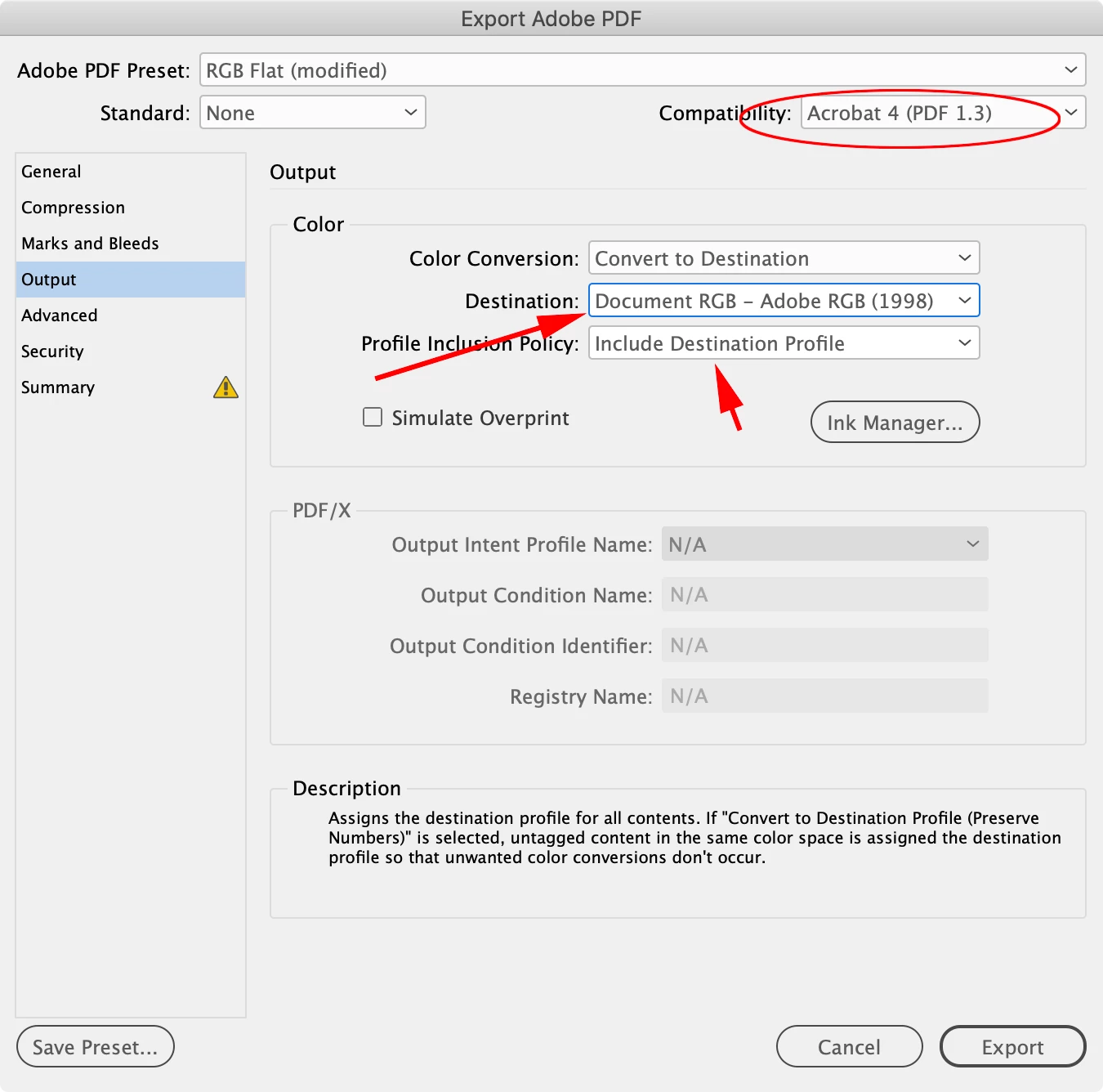Screen dimensions: 1103x1092
Task: Open the Adobe PDF Preset dropdown
Action: 642,69
